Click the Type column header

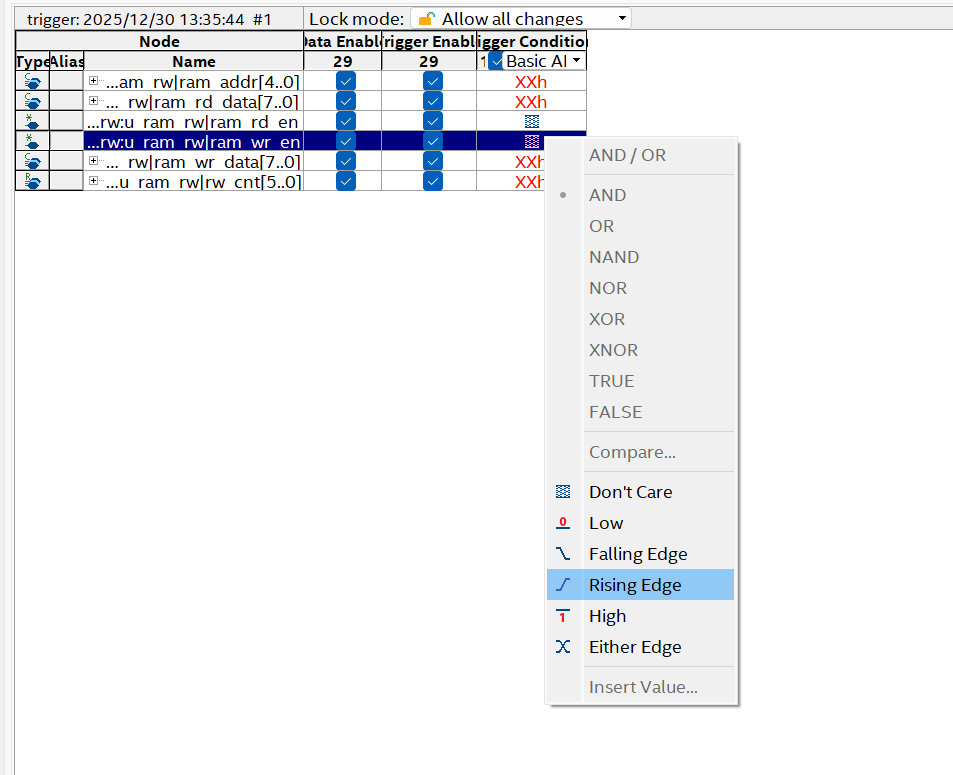(x=32, y=61)
